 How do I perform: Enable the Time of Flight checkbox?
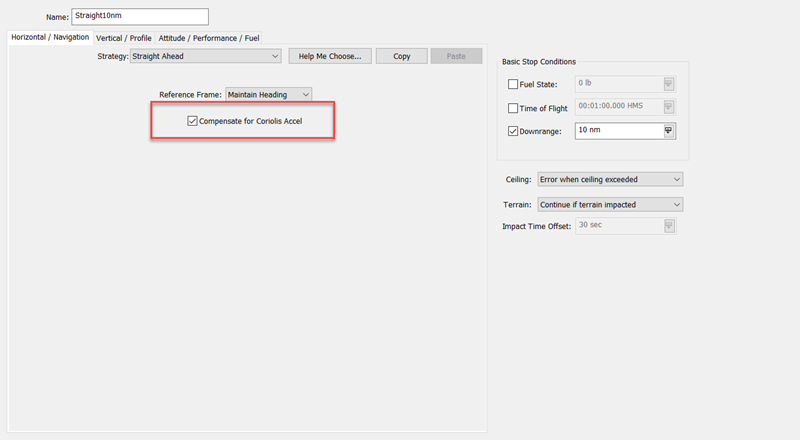click(513, 108)
